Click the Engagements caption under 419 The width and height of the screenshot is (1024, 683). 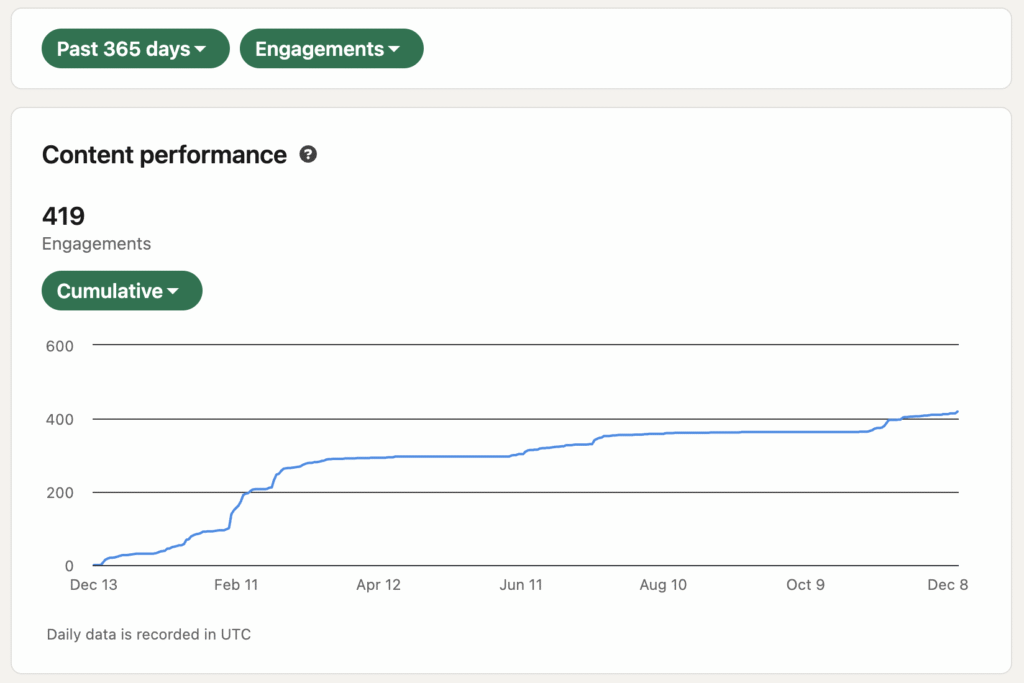tap(96, 243)
